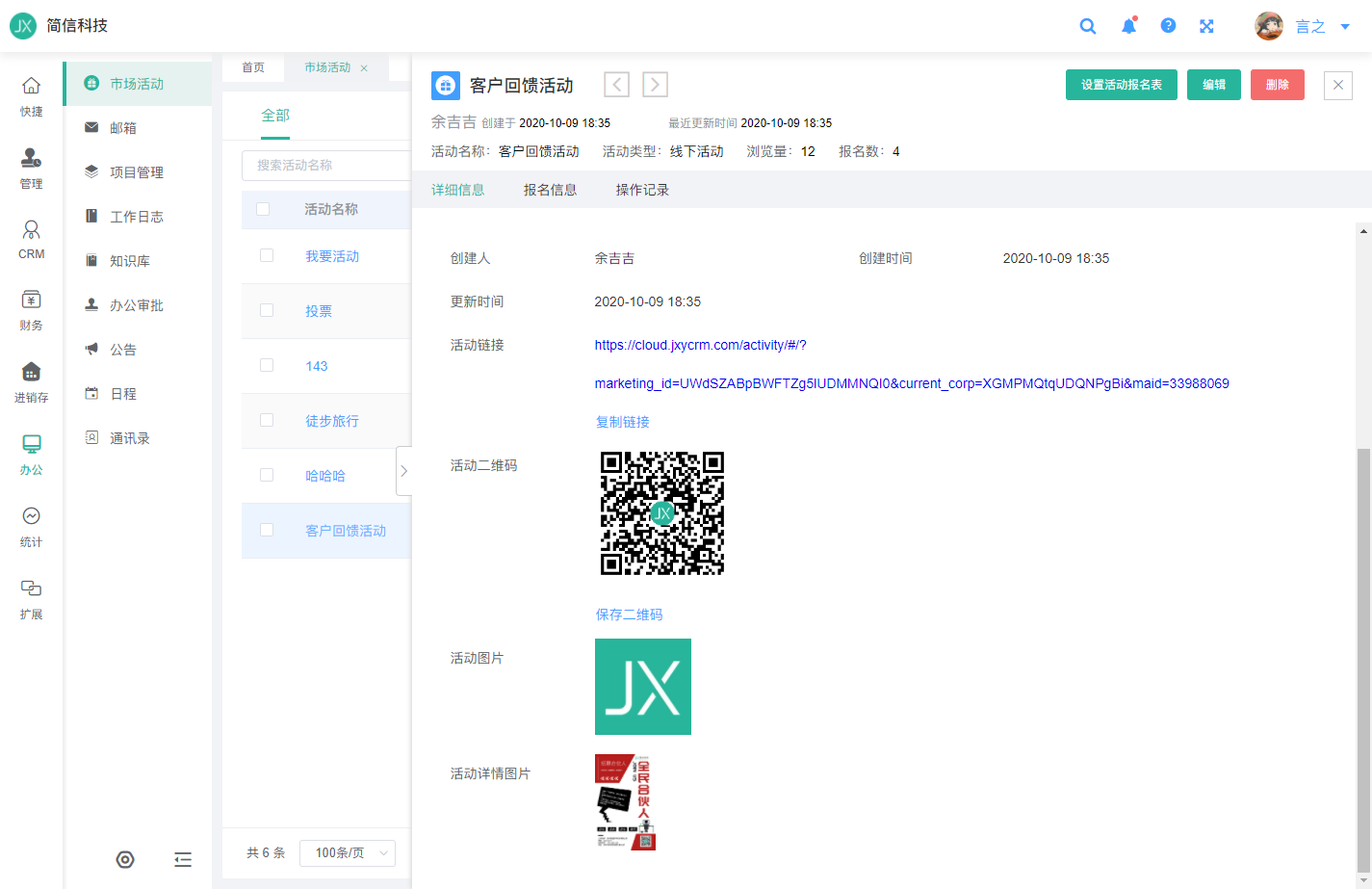Open the 进销存 inventory module
Viewport: 1372px width, 889px height.
32,382
